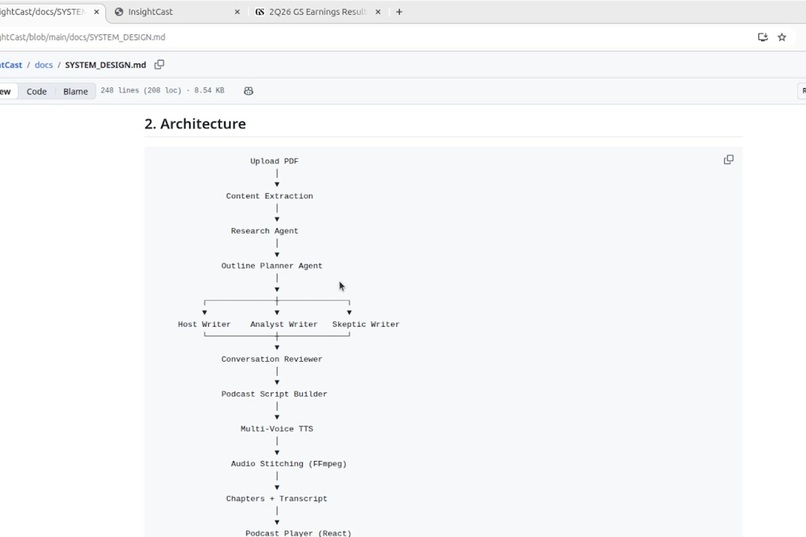Copy the architecture code block contents
This screenshot has height=537, width=806.
(728, 160)
